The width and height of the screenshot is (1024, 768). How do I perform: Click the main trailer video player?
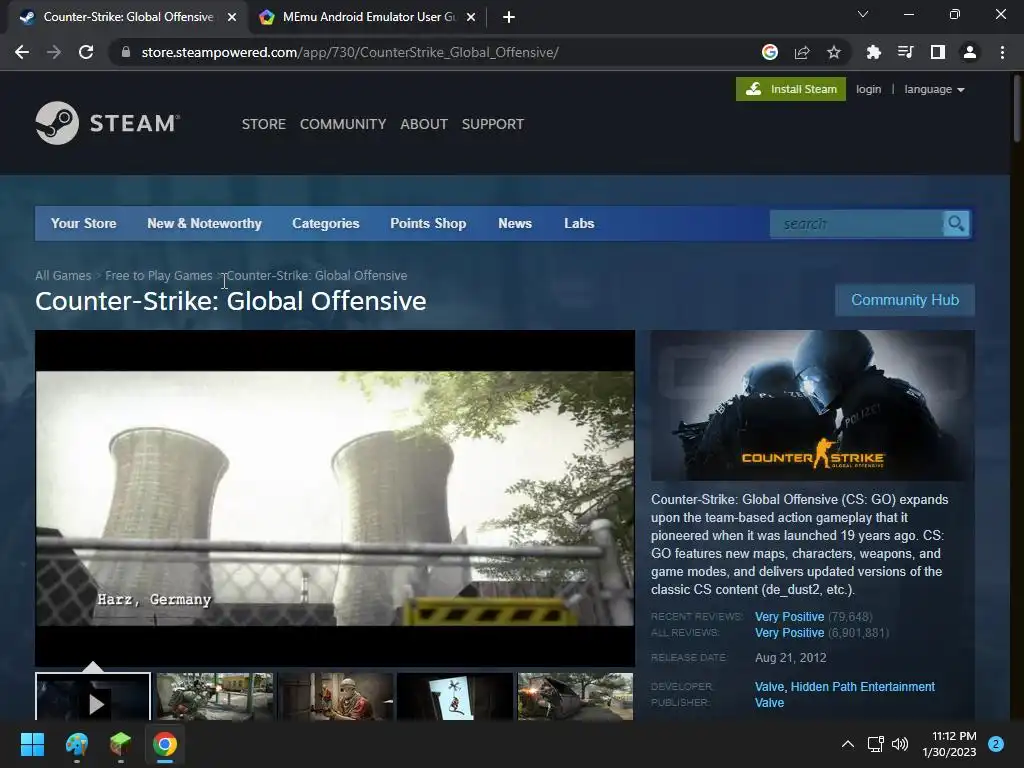[x=335, y=498]
